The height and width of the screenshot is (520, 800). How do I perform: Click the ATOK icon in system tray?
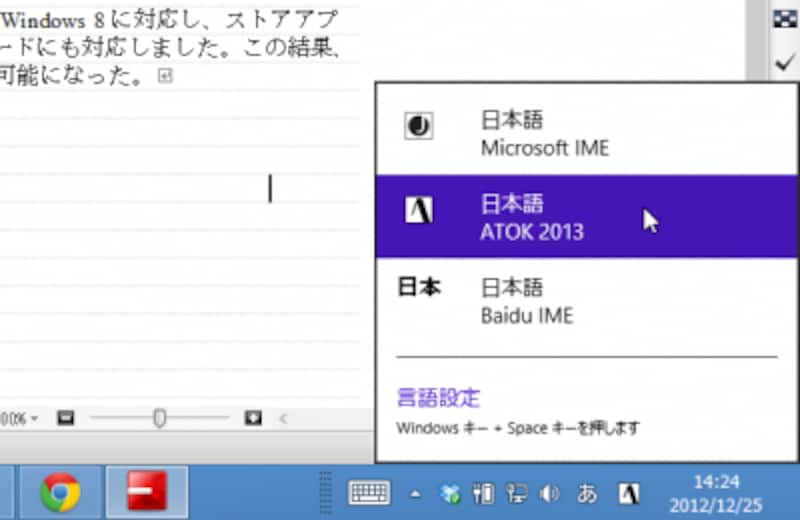pyautogui.click(x=629, y=494)
